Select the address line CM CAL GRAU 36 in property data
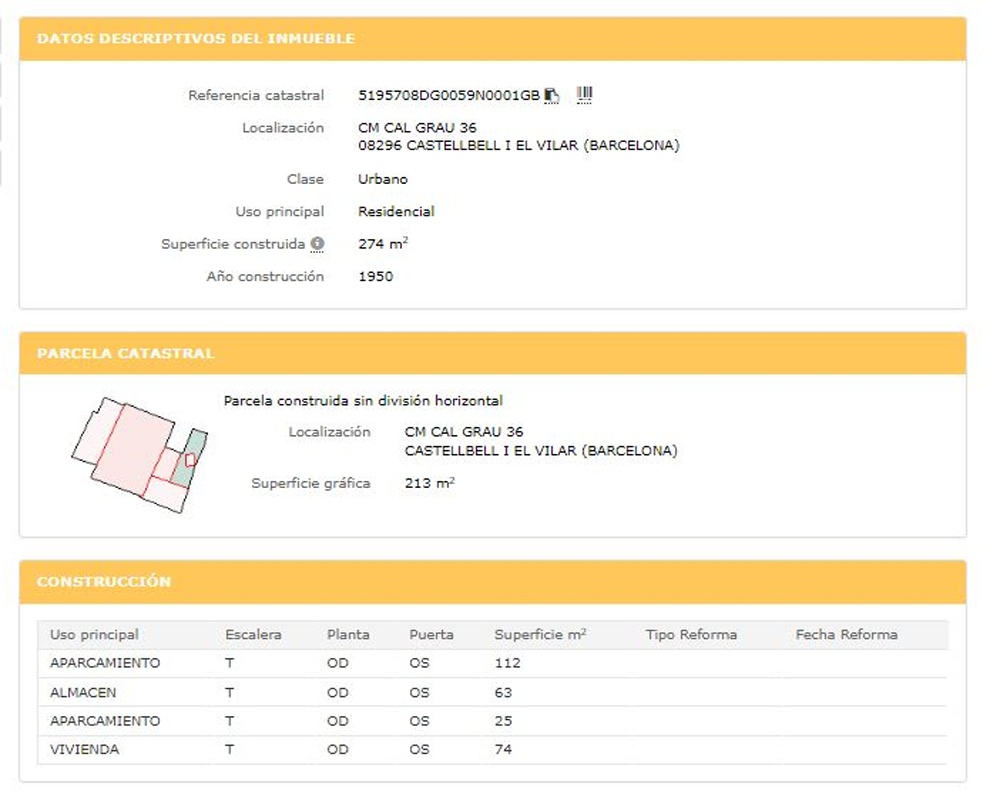 (417, 128)
